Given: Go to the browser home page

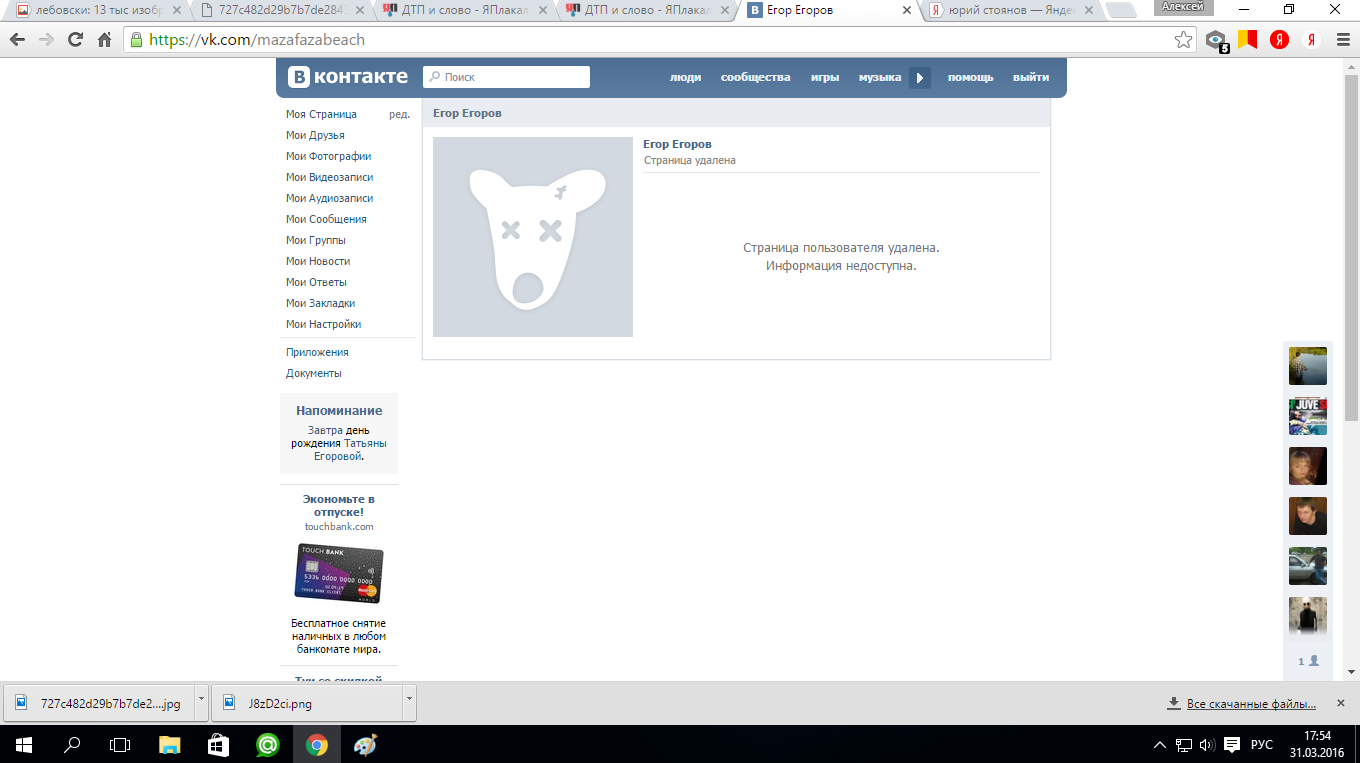Looking at the screenshot, I should pos(104,40).
